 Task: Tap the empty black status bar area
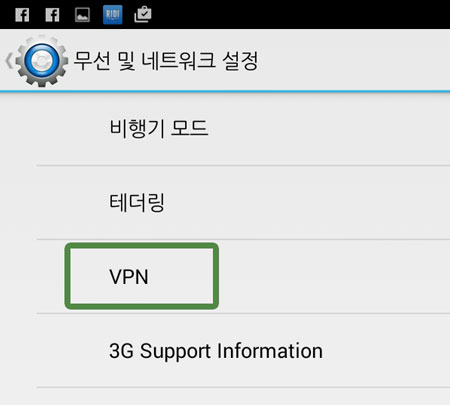click(x=300, y=14)
